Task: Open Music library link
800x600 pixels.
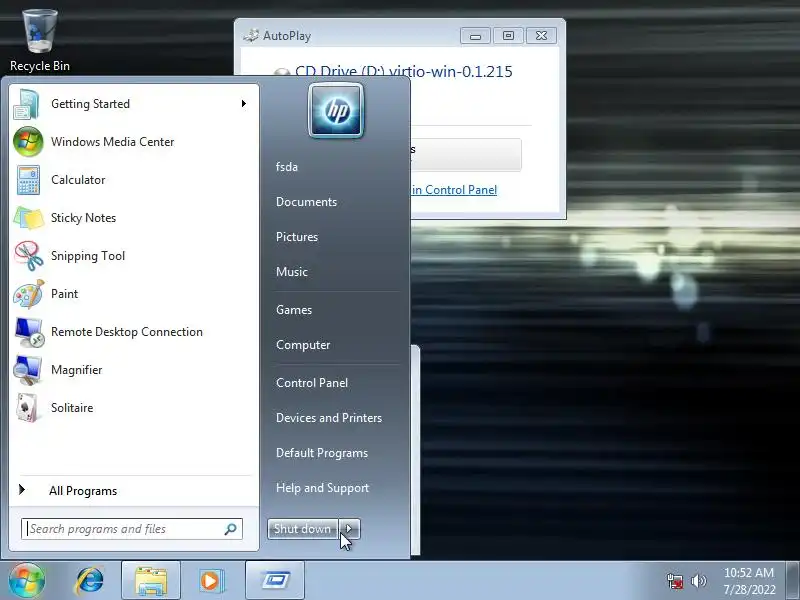Action: tap(292, 272)
